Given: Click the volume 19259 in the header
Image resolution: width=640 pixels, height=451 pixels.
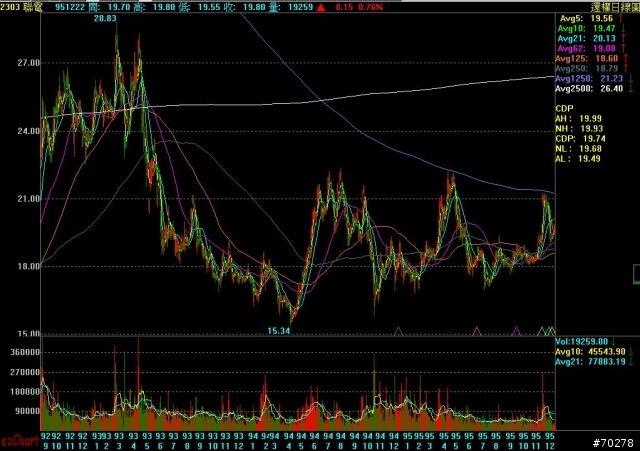Looking at the screenshot, I should pyautogui.click(x=300, y=7).
